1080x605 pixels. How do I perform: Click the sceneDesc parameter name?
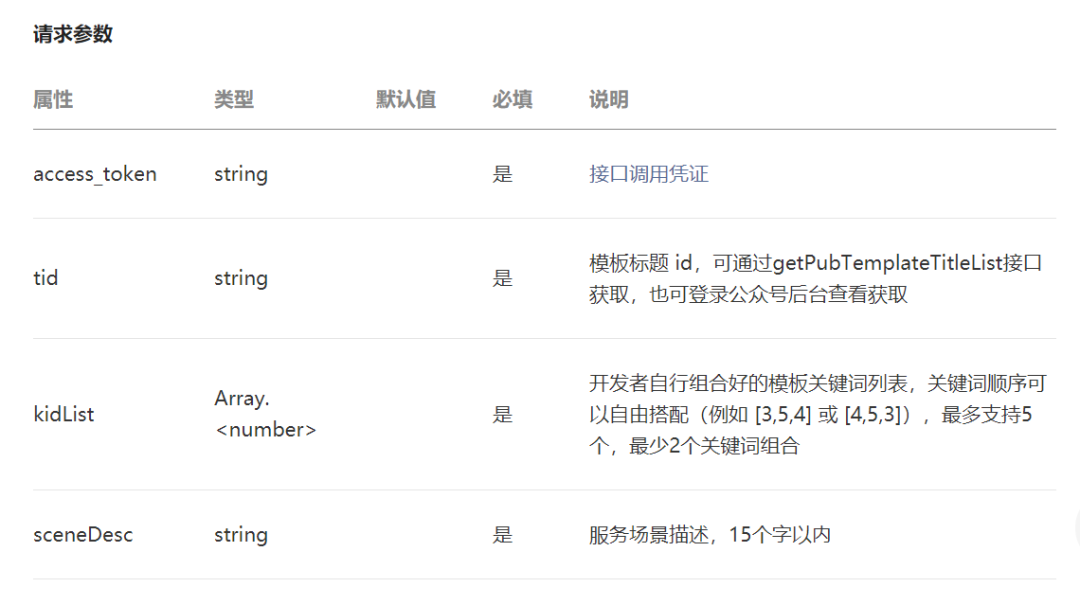coord(83,535)
